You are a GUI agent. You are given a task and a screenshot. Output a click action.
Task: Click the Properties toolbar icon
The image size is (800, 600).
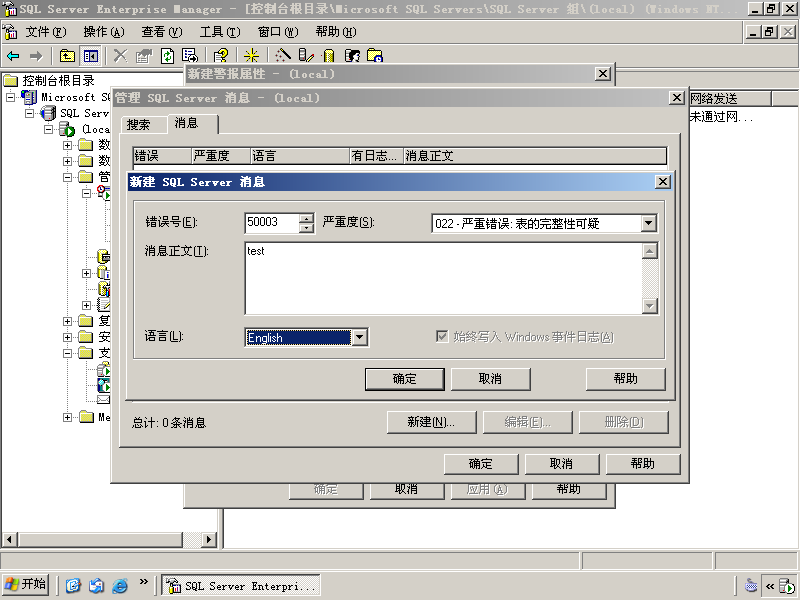(x=143, y=56)
